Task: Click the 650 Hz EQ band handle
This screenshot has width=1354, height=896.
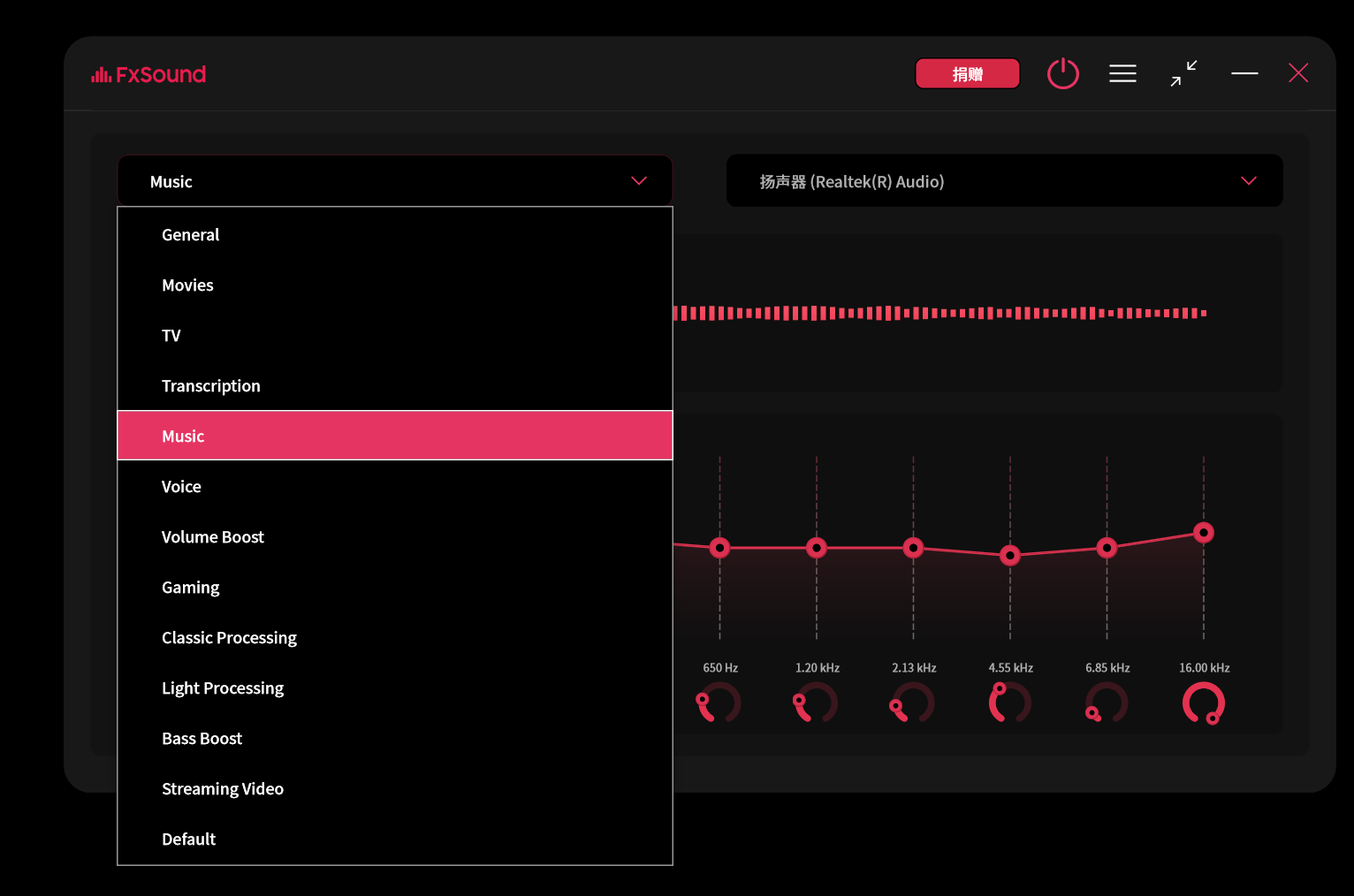Action: [720, 548]
